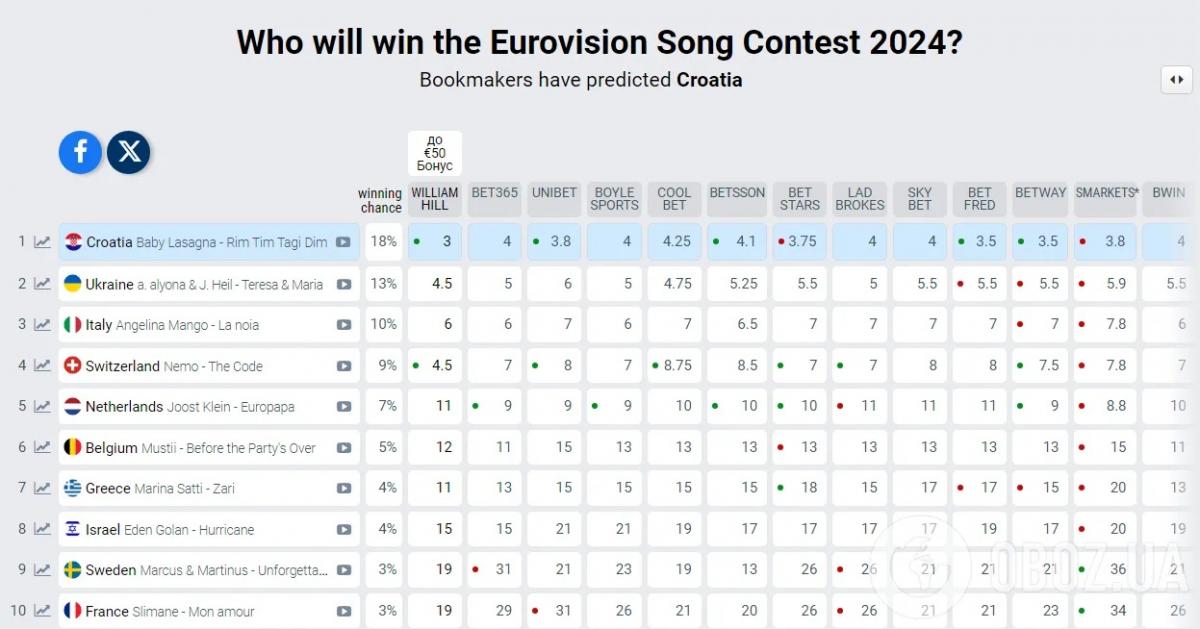
Task: Click William Hill odds 3 for Croatia
Action: coord(435,241)
